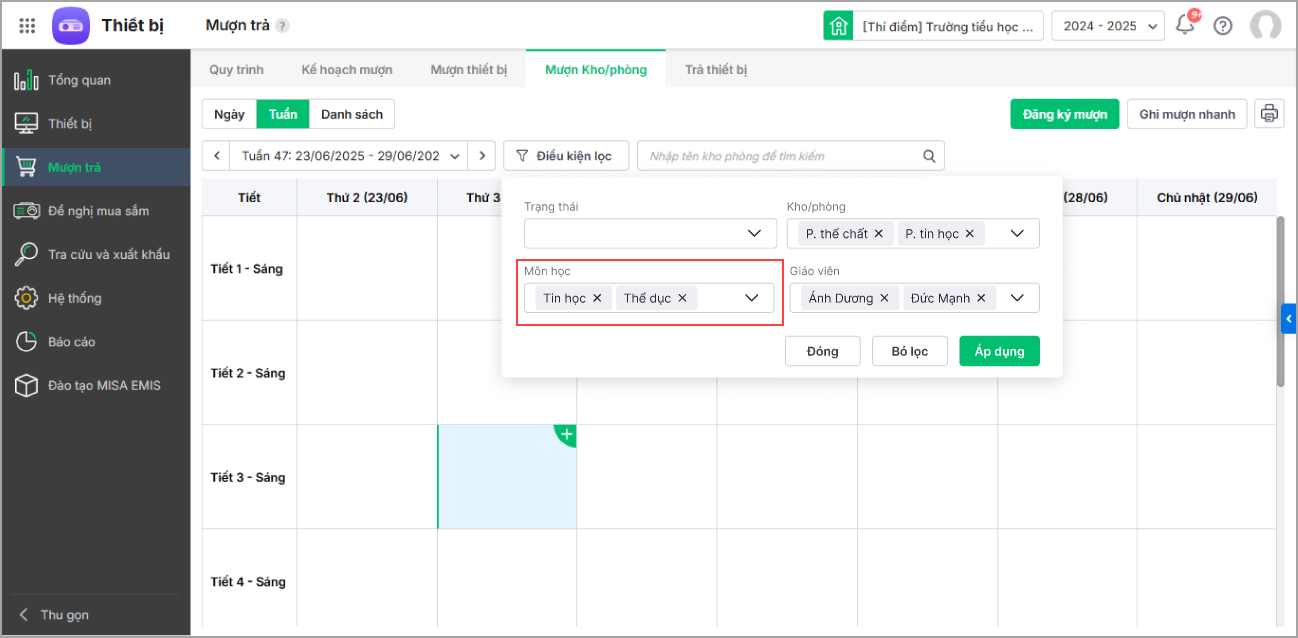Switch to Trả thiết bị tab
This screenshot has width=1298, height=638.
(716, 70)
